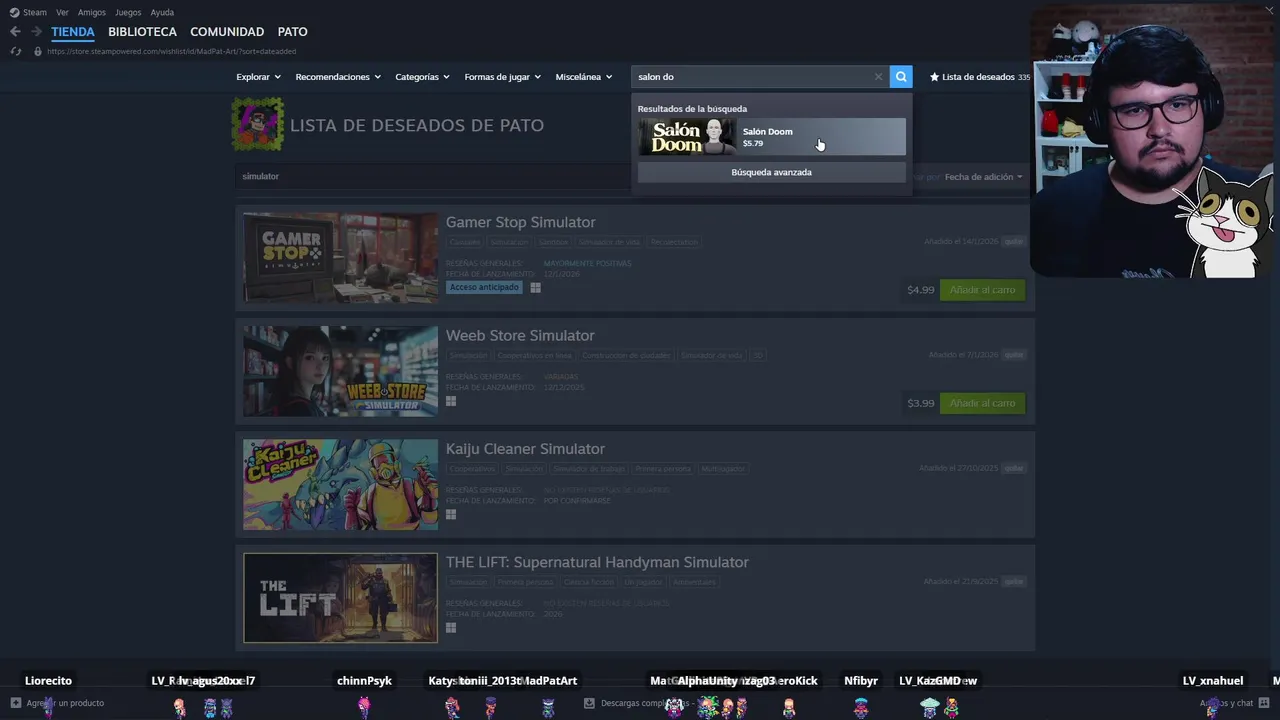This screenshot has width=1280, height=720.
Task: Open THE LIFT: Supernatural Handyman Simulator title
Action: [597, 562]
